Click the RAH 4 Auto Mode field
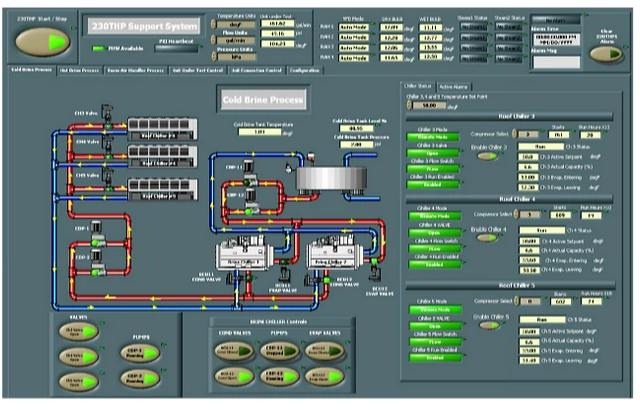Viewport: 640px width, 410px height. coord(353,58)
